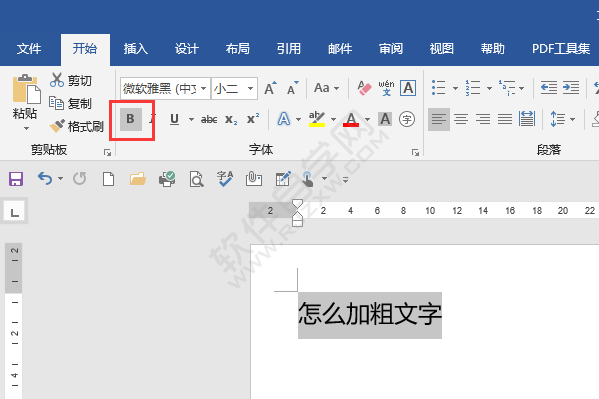The width and height of the screenshot is (599, 399).
Task: Open PDF工具集 tab
Action: [561, 49]
